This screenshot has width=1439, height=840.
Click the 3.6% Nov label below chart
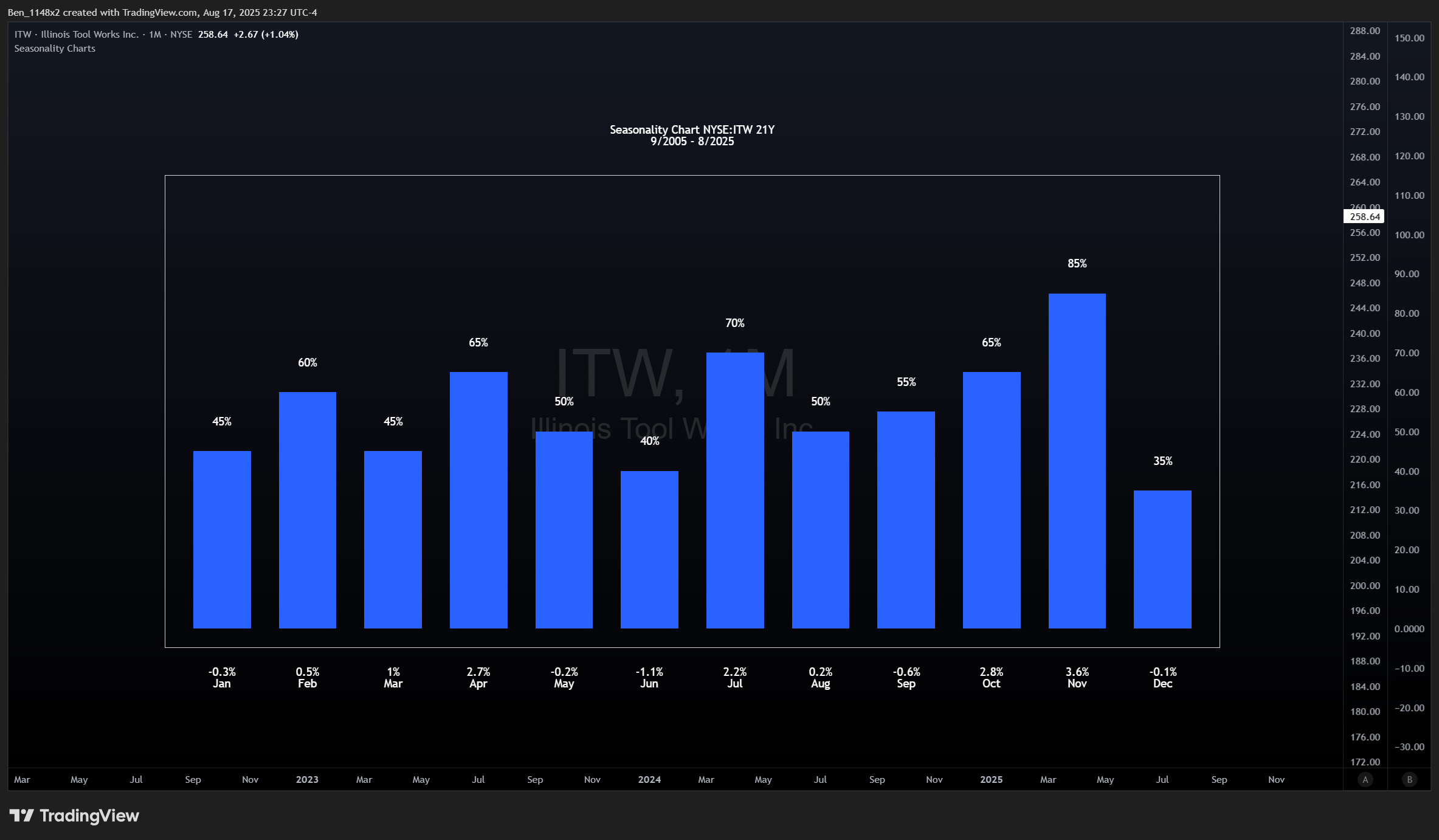coord(1077,677)
